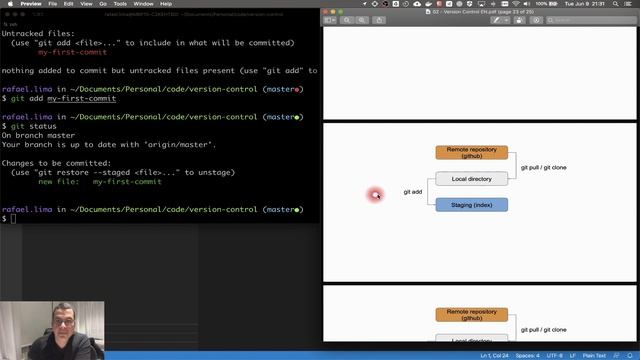This screenshot has height=360, width=640.
Task: Open the Window menu
Action: pos(143,4)
